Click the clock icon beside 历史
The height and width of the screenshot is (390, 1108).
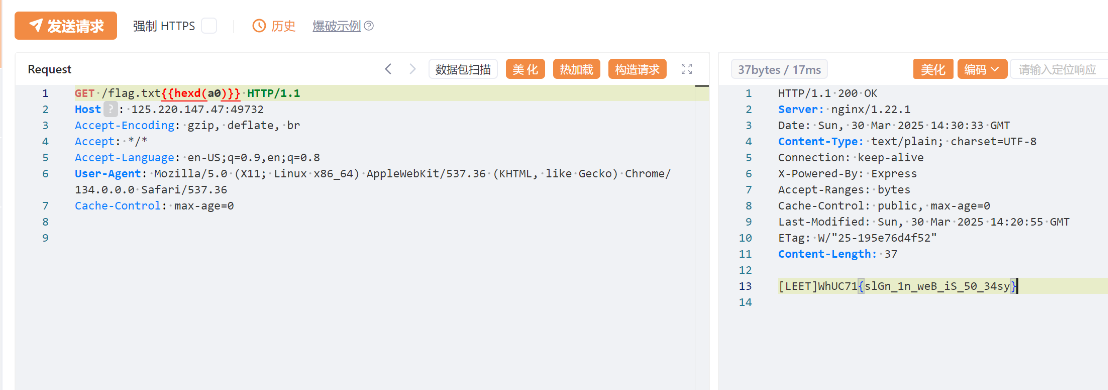[259, 26]
